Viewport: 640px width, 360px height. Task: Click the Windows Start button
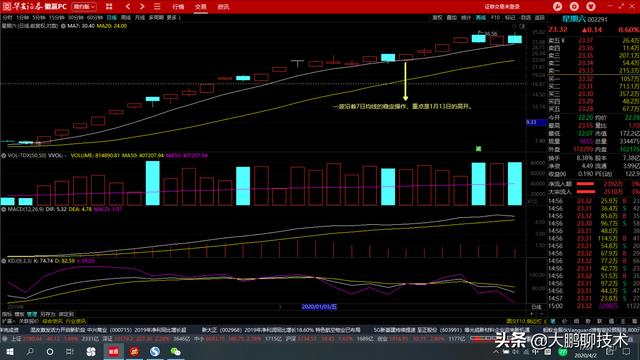[x=9, y=351]
